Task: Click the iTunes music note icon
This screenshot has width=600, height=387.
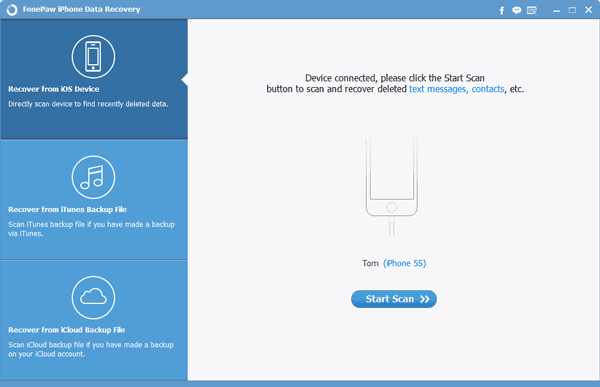Action: pyautogui.click(x=93, y=177)
